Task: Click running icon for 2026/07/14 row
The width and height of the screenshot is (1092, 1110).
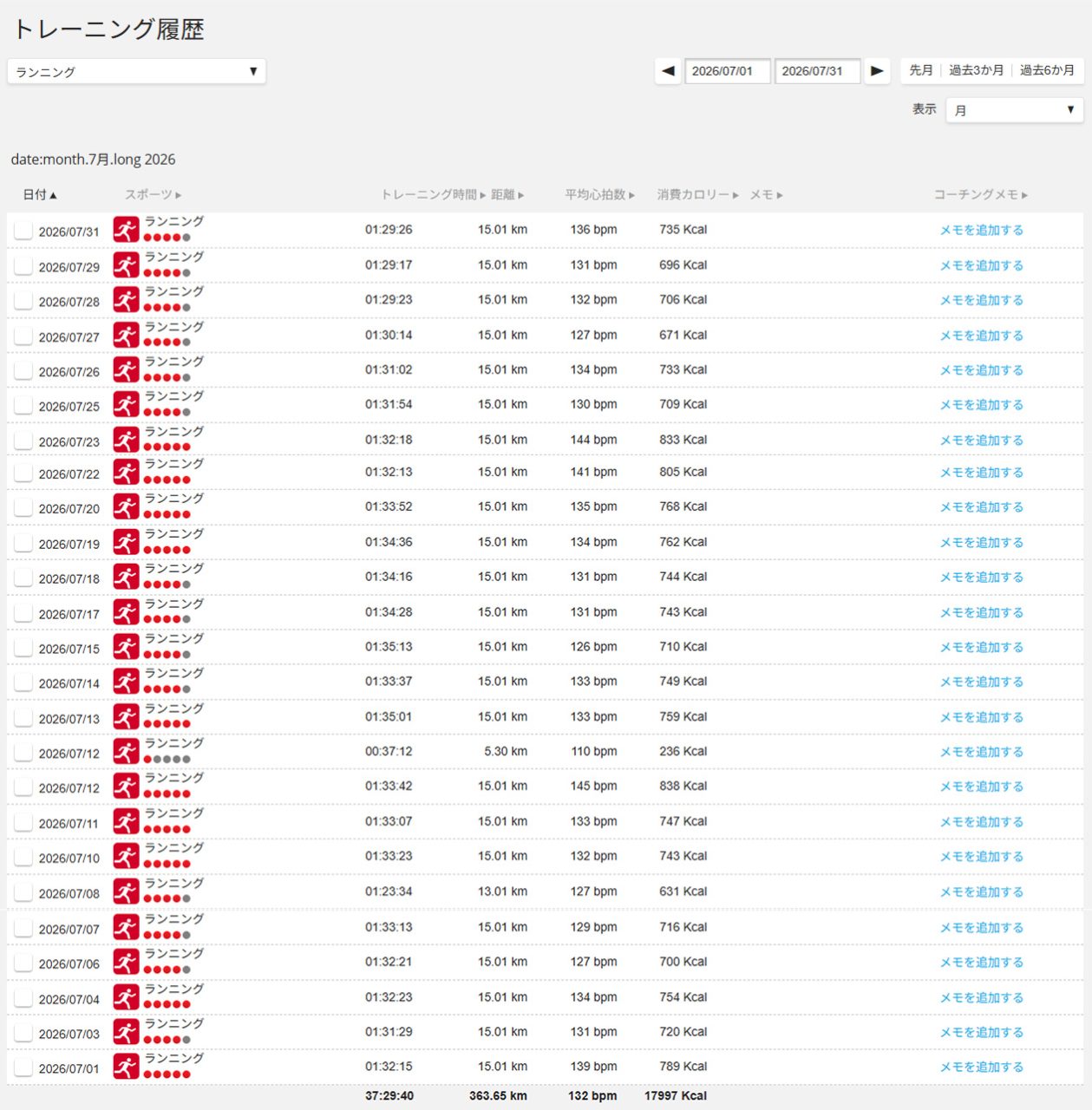Action: pyautogui.click(x=127, y=682)
